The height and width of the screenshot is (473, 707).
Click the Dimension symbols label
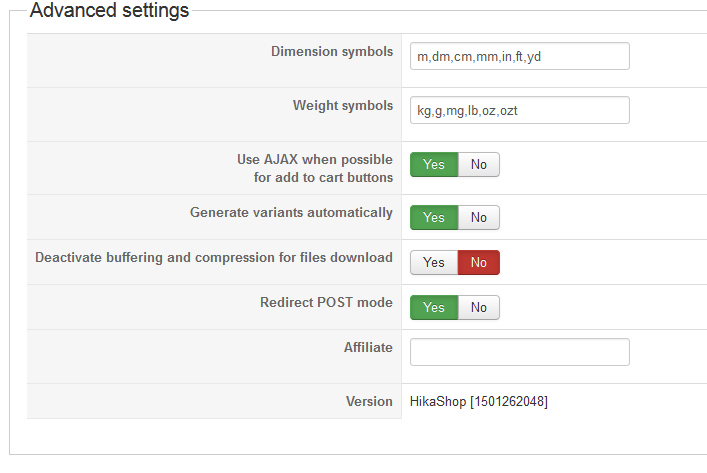click(332, 51)
